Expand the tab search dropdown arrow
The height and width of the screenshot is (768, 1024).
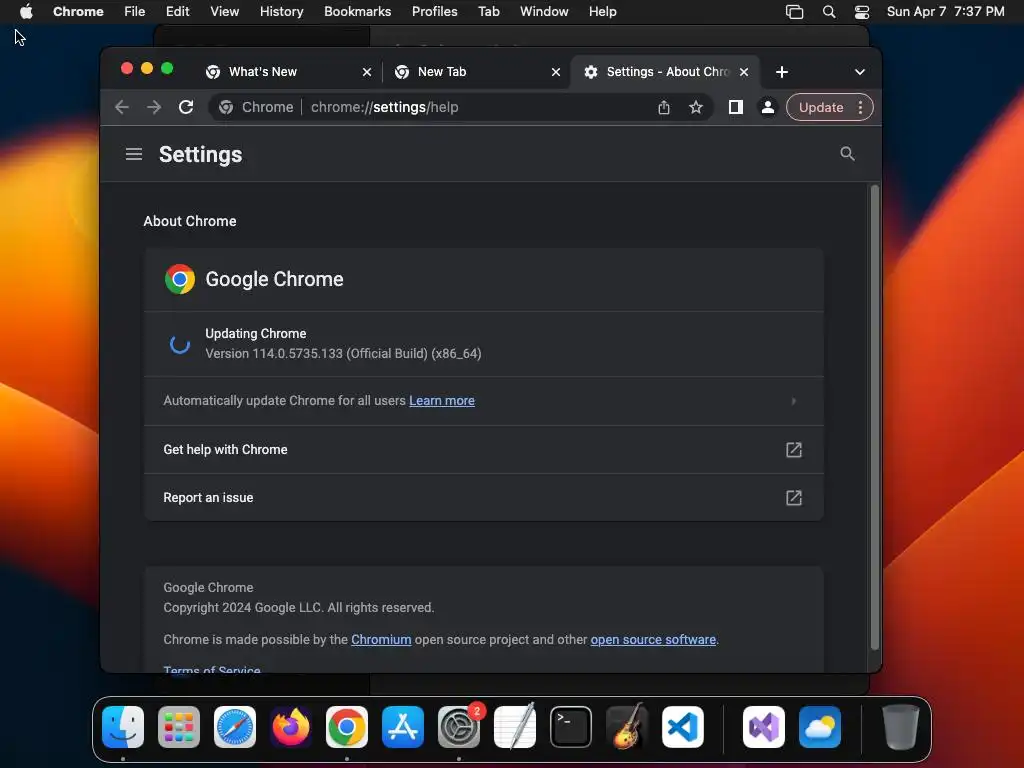coord(859,72)
